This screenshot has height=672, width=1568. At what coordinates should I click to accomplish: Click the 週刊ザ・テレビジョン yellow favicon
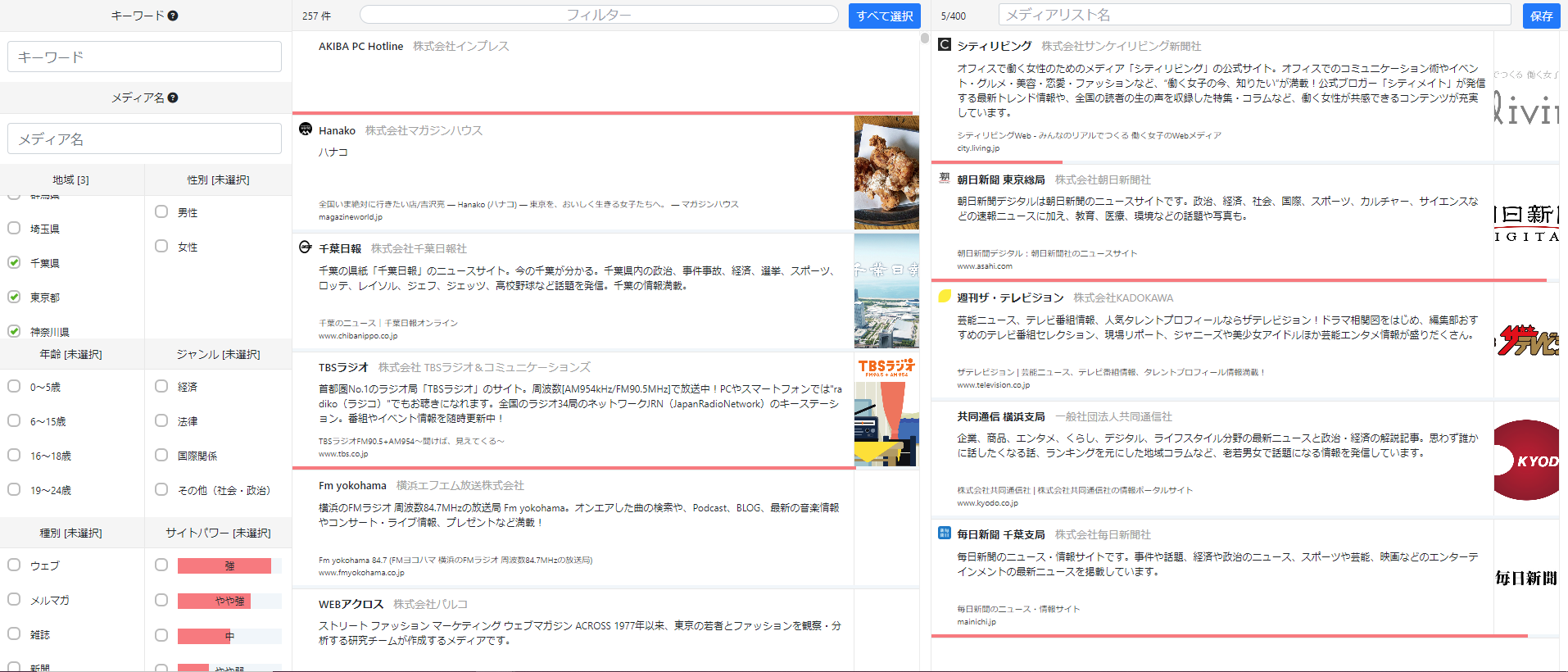(945, 296)
